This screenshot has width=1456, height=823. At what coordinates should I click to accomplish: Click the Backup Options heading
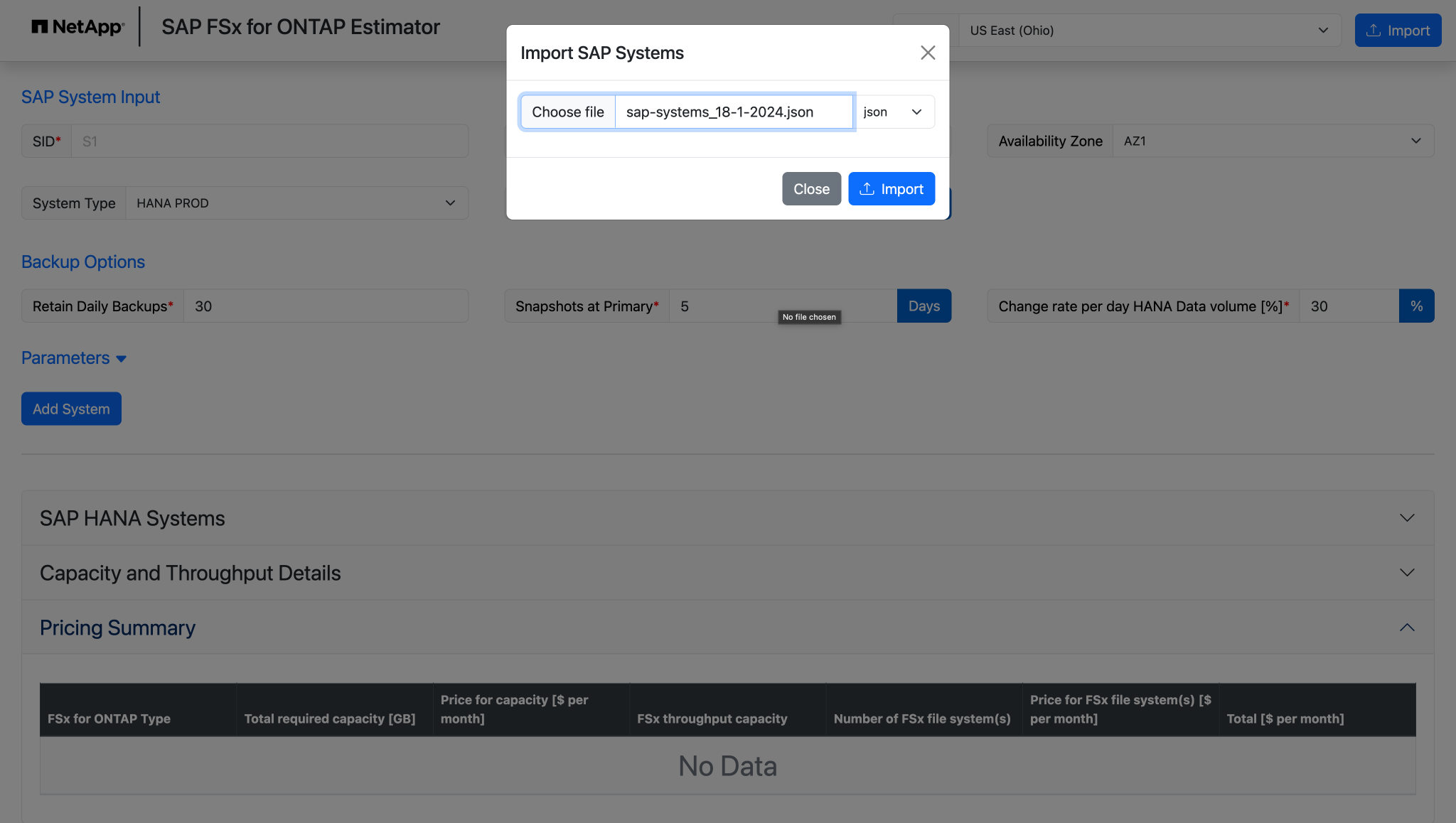click(x=83, y=262)
